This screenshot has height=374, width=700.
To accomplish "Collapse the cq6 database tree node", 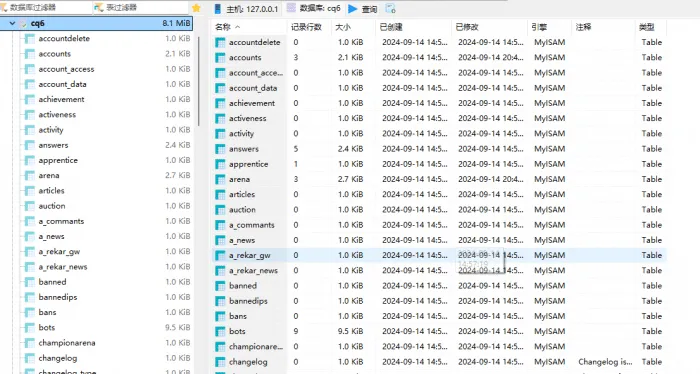I will coord(12,23).
